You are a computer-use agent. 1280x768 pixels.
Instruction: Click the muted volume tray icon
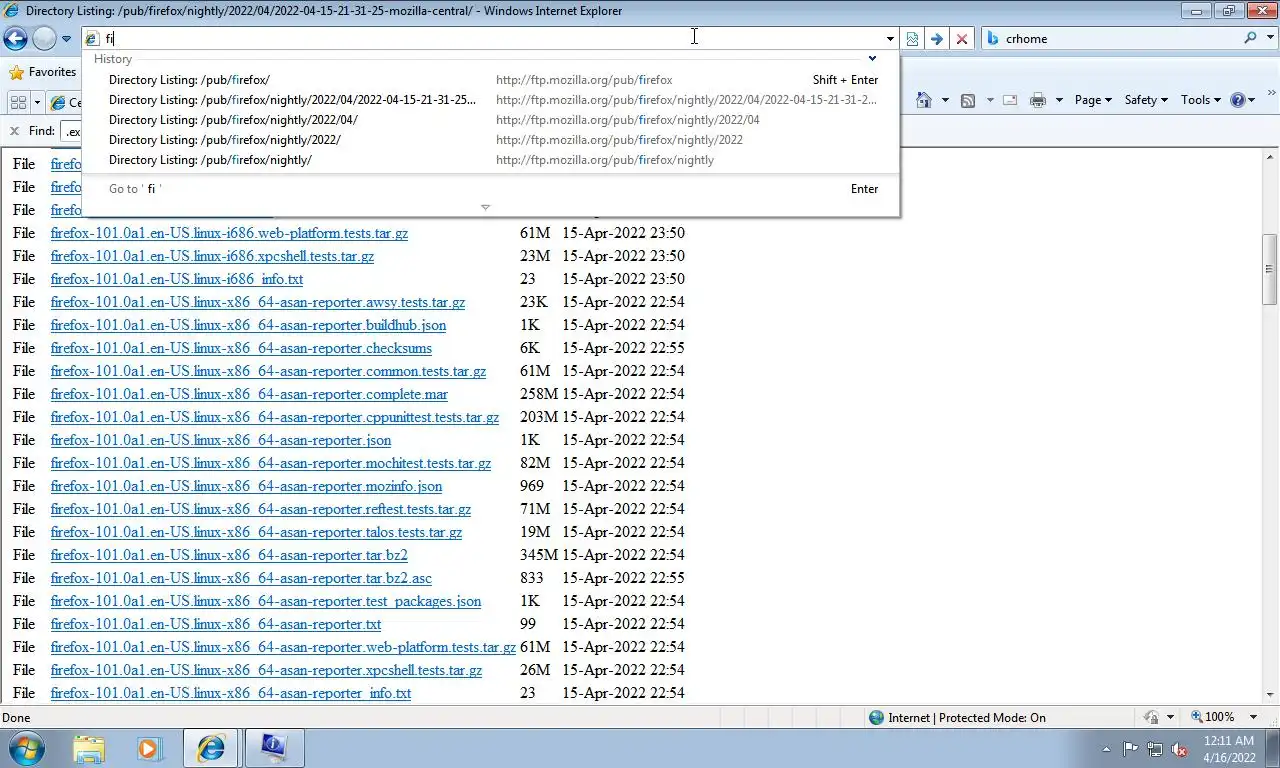point(1179,748)
